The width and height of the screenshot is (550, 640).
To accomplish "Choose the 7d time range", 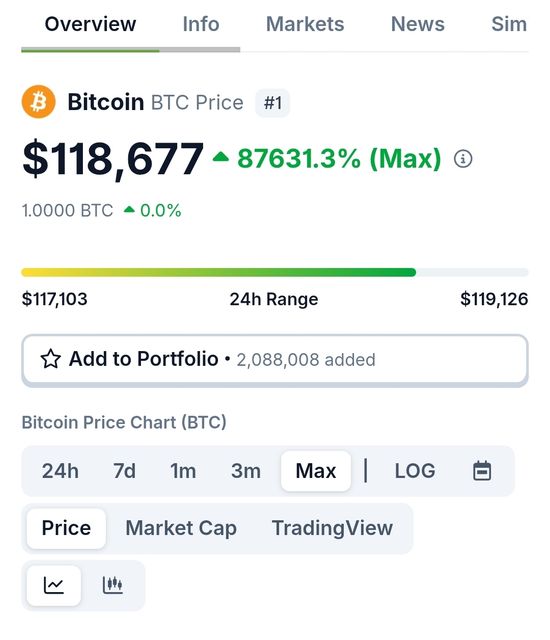I will 124,471.
